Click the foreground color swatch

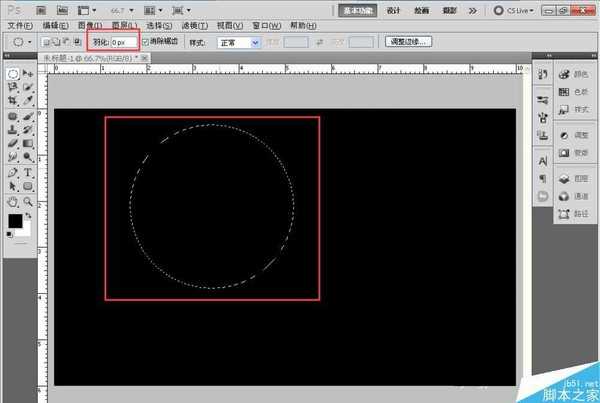point(16,221)
